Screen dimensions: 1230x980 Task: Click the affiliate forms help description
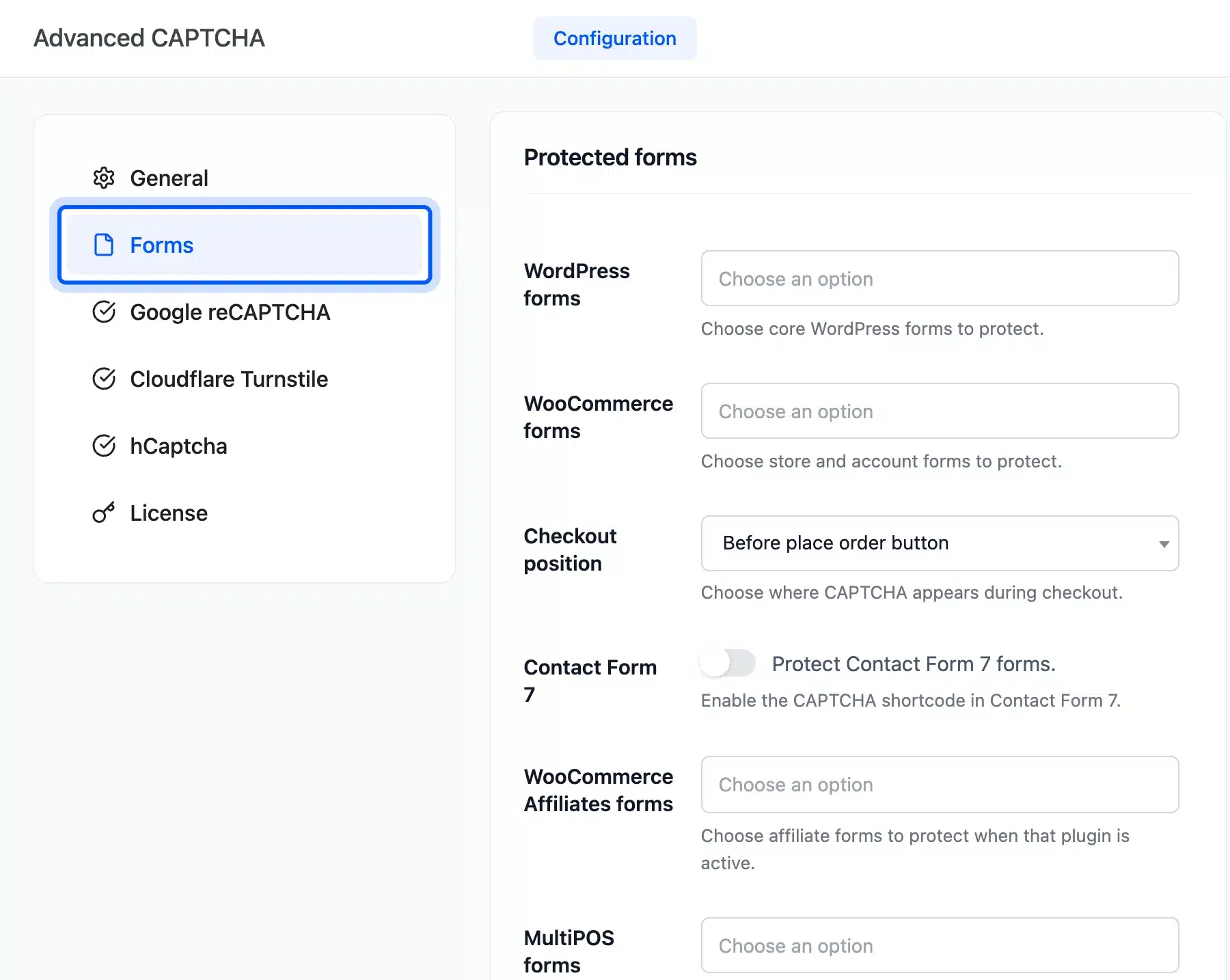pos(915,849)
